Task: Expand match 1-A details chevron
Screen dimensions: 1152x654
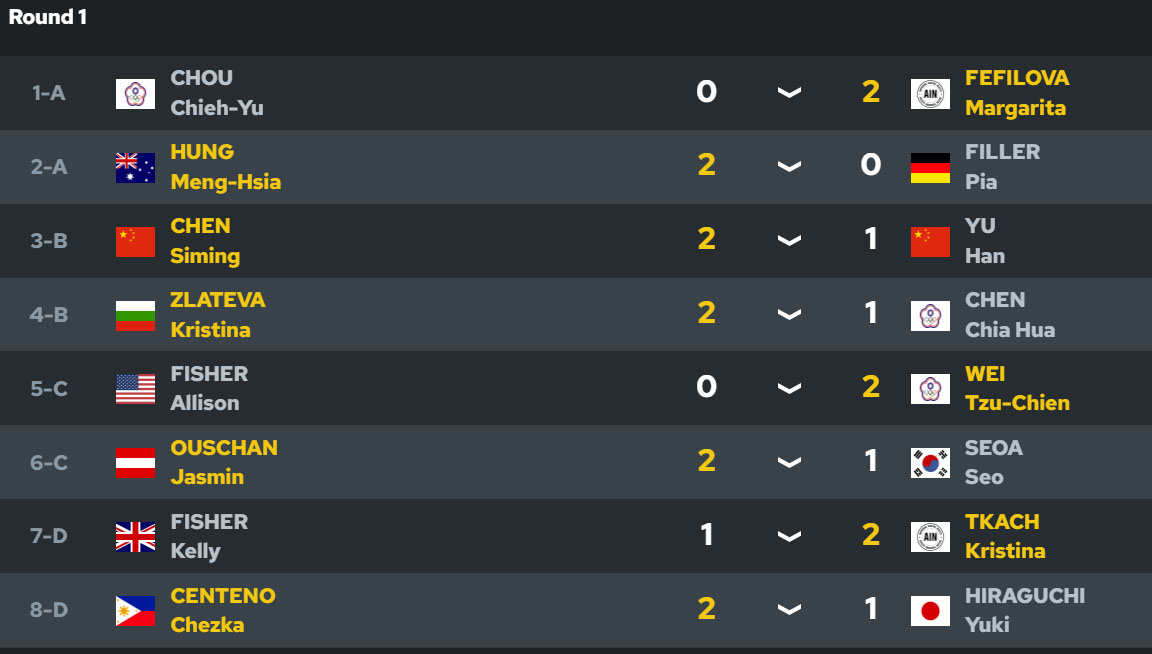Action: pos(789,93)
